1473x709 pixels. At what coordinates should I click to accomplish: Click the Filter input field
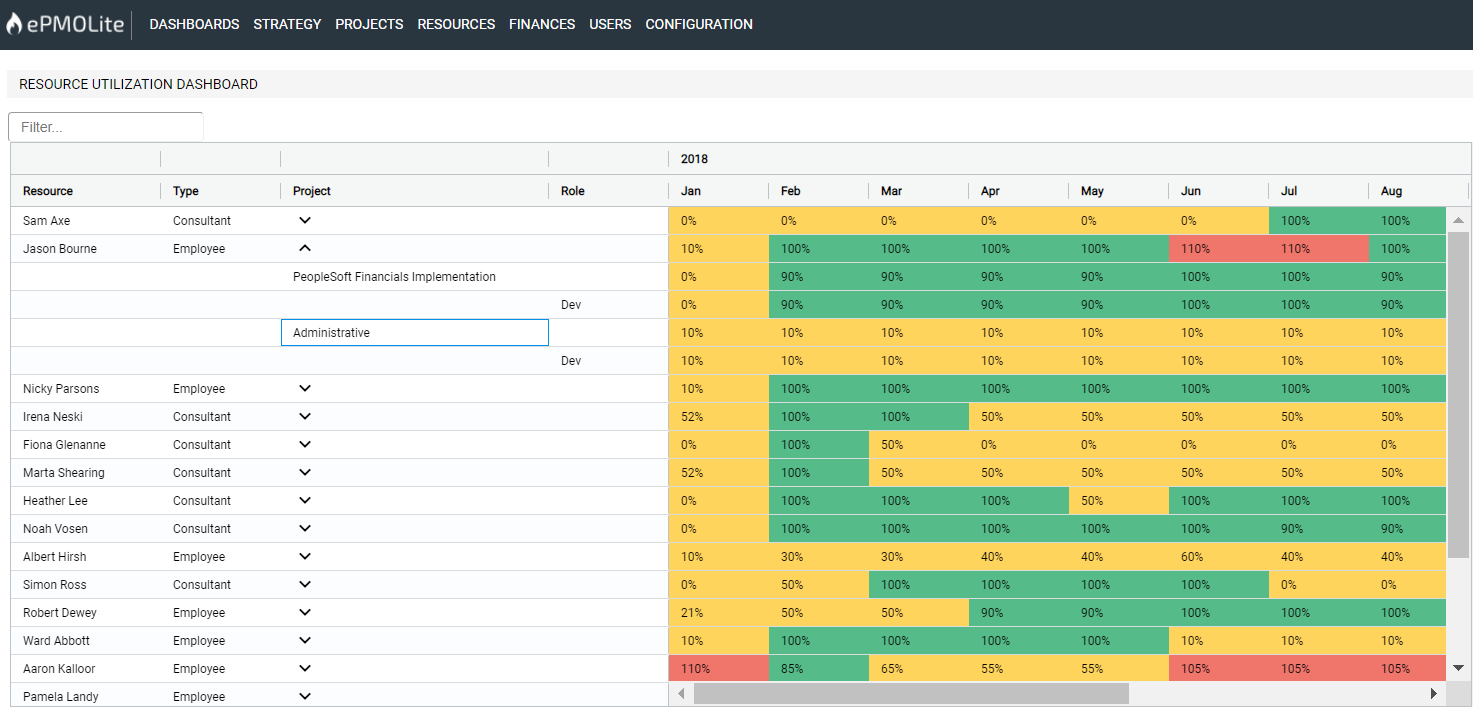pyautogui.click(x=106, y=127)
